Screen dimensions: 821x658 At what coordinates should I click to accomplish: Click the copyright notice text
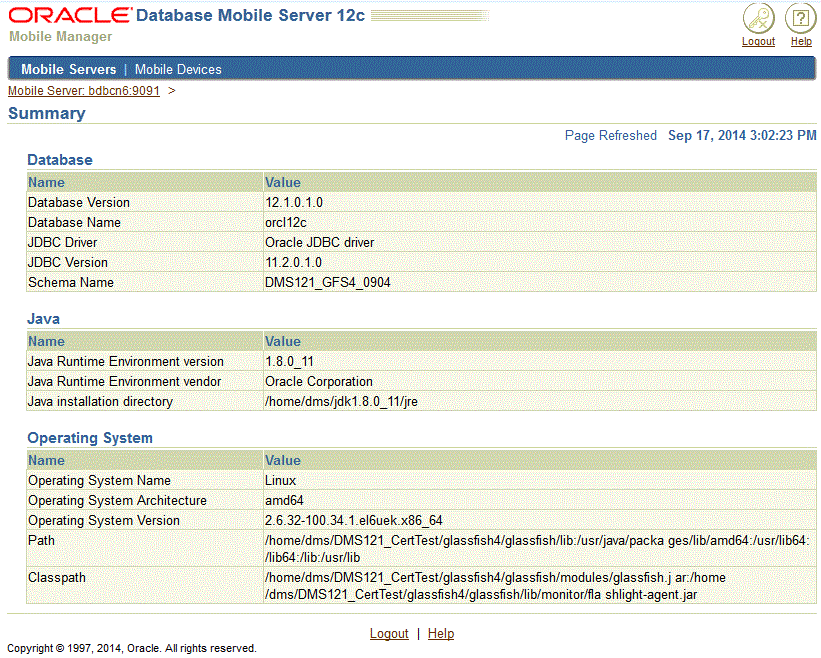point(132,648)
